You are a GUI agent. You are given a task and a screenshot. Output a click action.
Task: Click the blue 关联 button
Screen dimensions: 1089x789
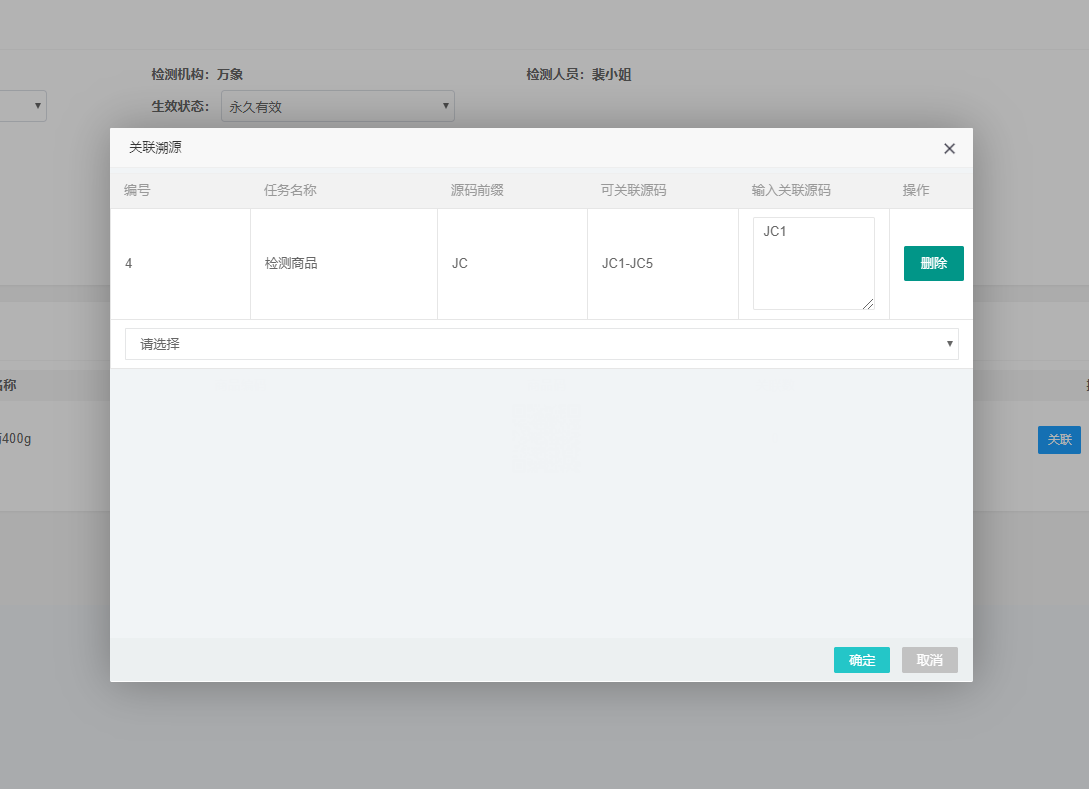(x=1058, y=440)
